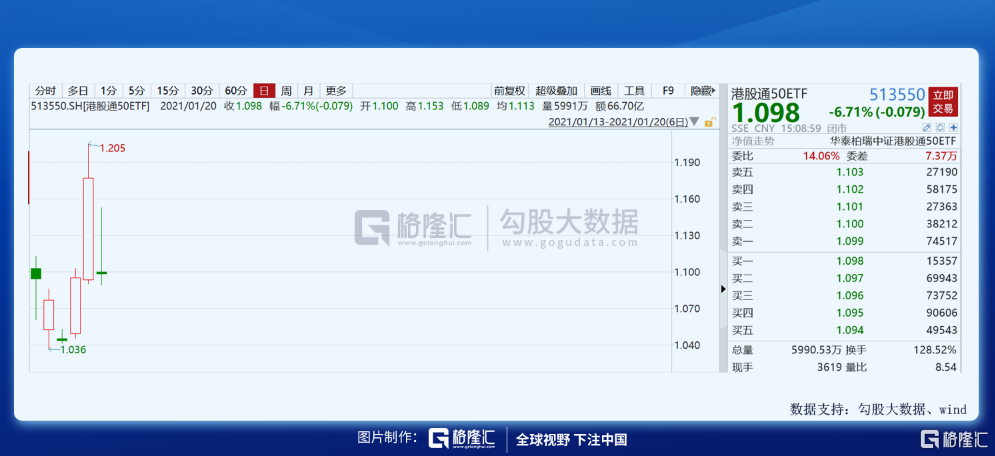Click the 华泰柏瑞中证港股通50ETF fund name
Viewport: 995px width, 456px height.
[x=893, y=141]
